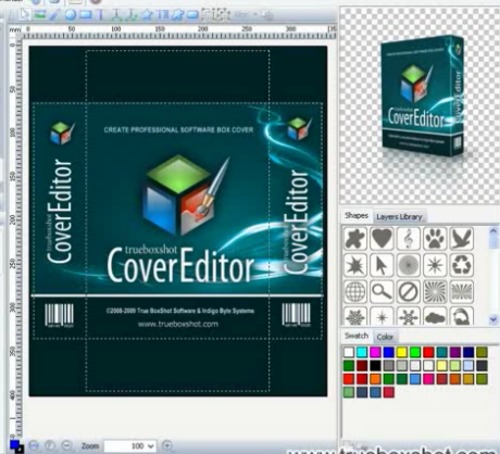This screenshot has height=454, width=500.
Task: Open the Shapes tab
Action: [356, 216]
